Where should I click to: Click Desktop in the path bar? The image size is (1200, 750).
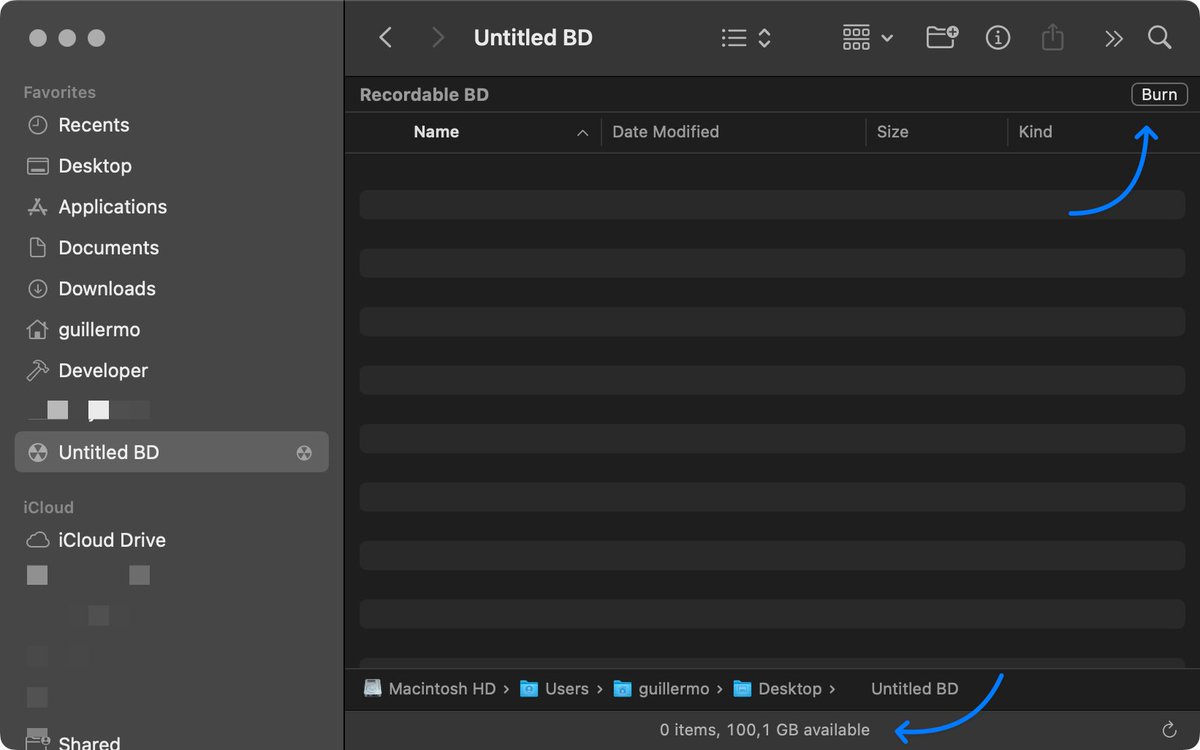[777, 689]
